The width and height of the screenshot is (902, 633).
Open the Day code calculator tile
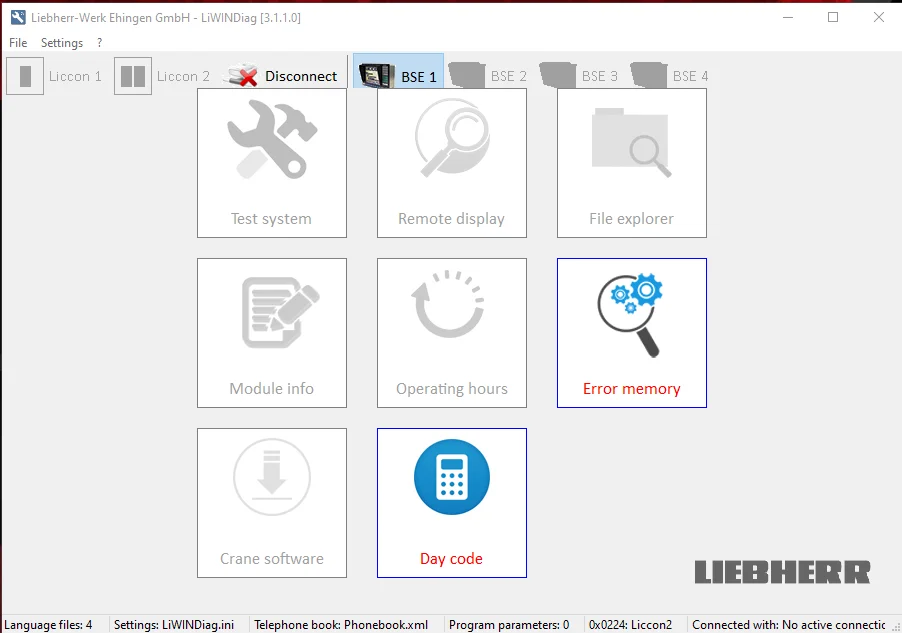click(452, 502)
